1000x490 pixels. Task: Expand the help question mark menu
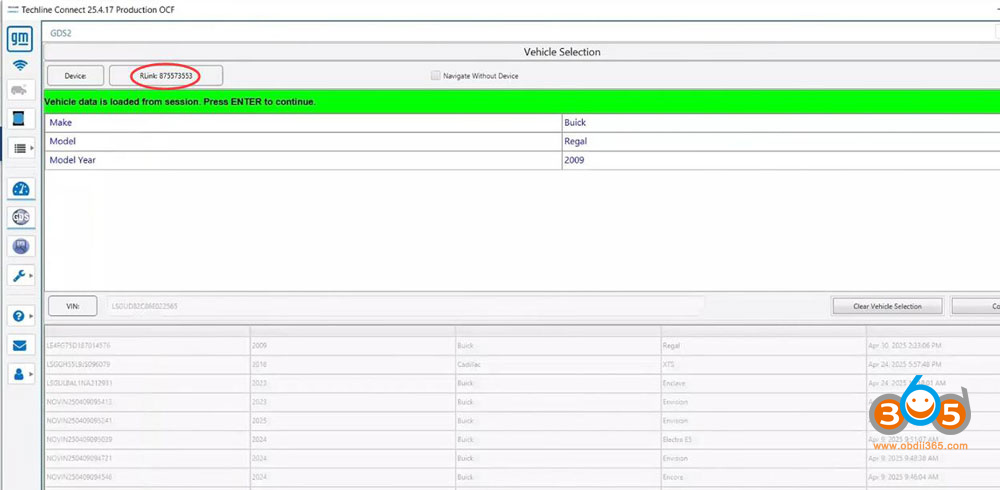(x=22, y=316)
